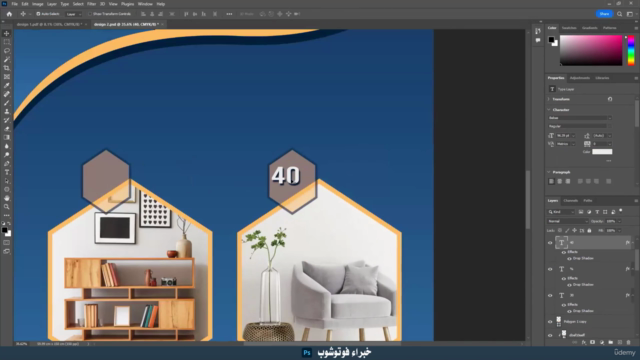This screenshot has height=360, width=640.
Task: Select the Hand tool
Action: click(7, 198)
